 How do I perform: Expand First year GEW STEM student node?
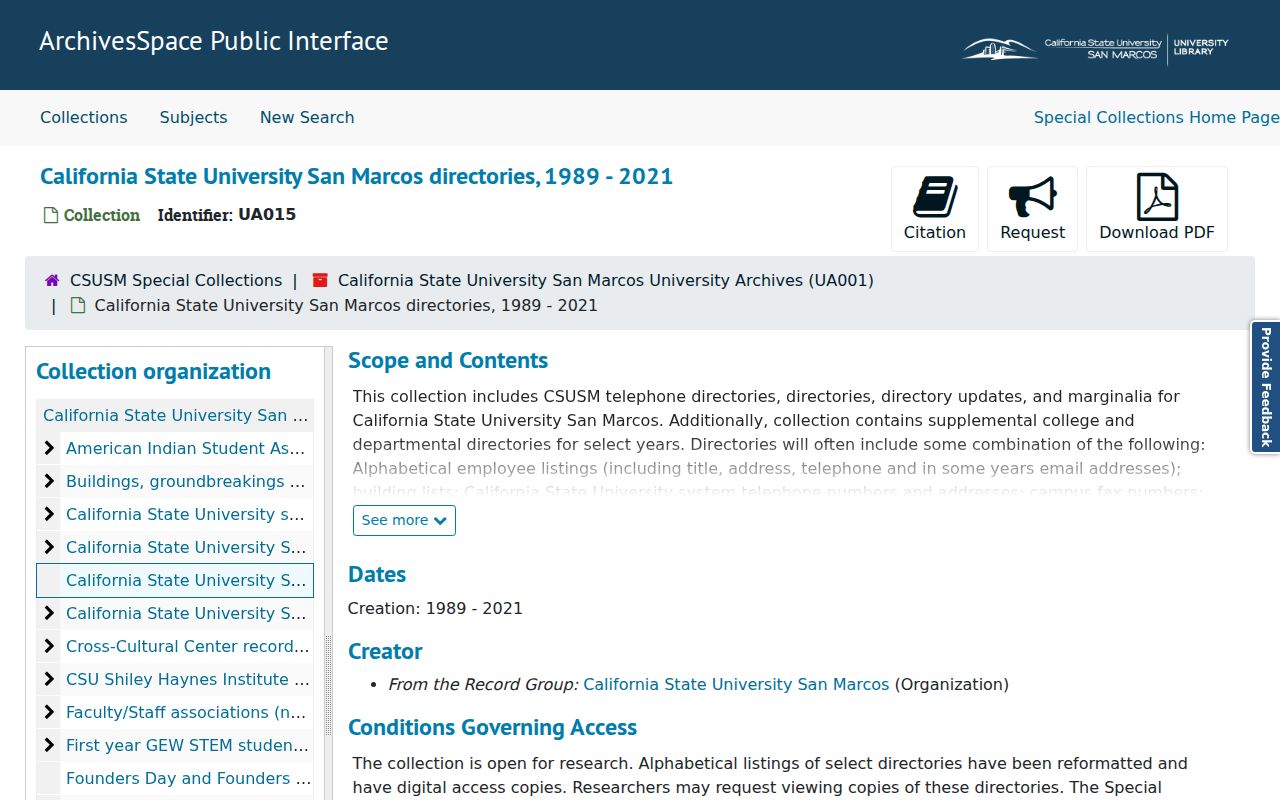pos(49,746)
